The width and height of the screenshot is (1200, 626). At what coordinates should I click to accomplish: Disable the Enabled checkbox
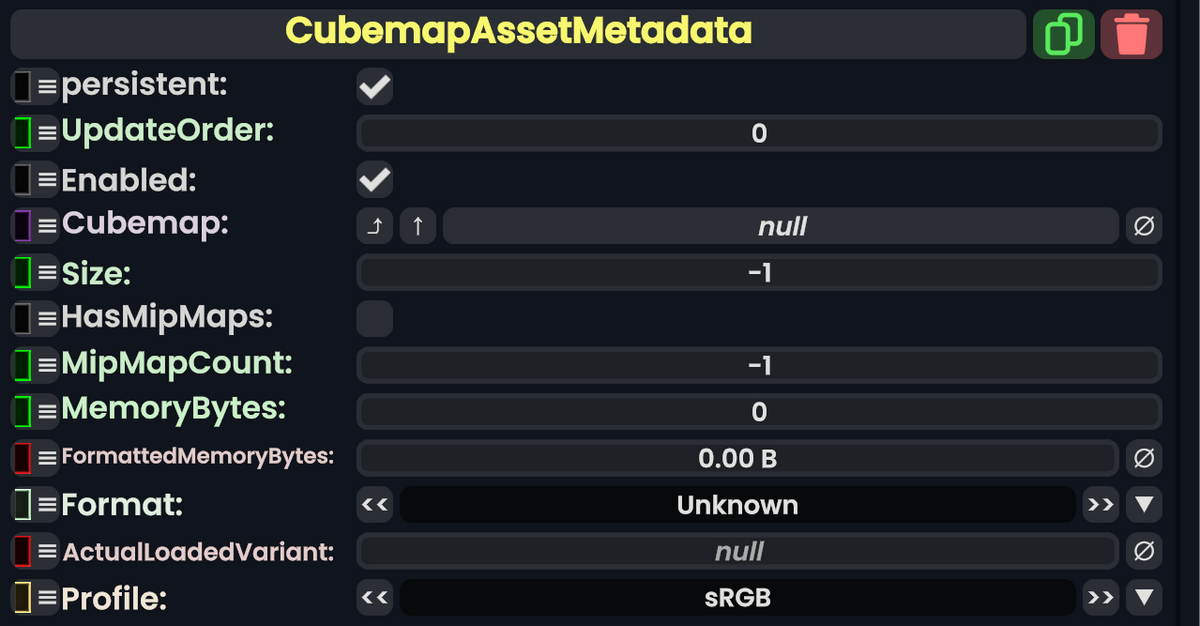click(x=374, y=179)
